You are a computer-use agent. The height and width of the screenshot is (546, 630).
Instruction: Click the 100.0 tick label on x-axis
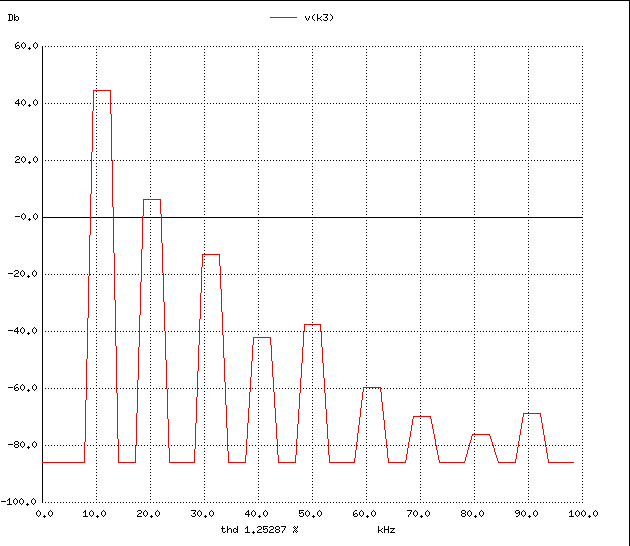coord(582,513)
